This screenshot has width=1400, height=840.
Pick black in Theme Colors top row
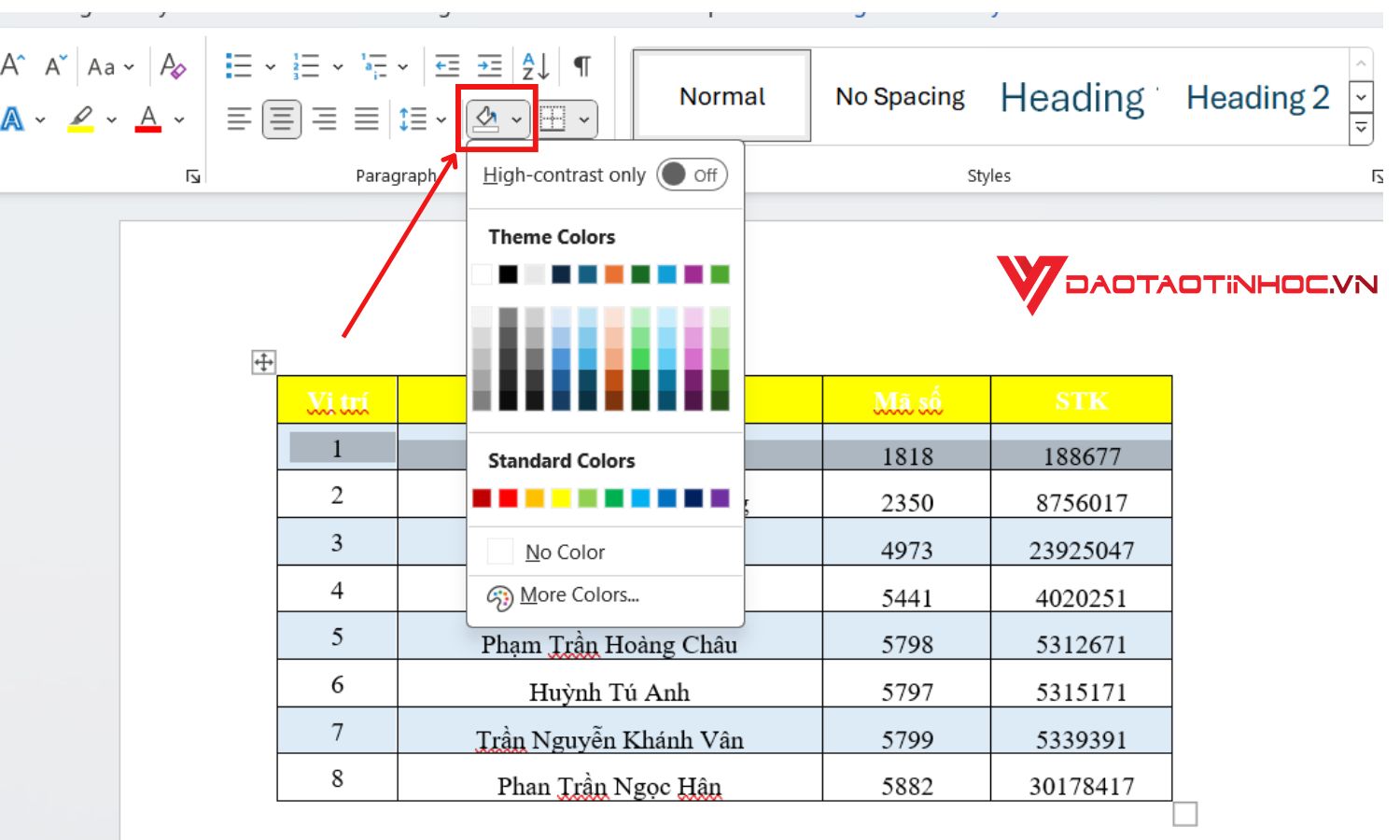pos(508,274)
